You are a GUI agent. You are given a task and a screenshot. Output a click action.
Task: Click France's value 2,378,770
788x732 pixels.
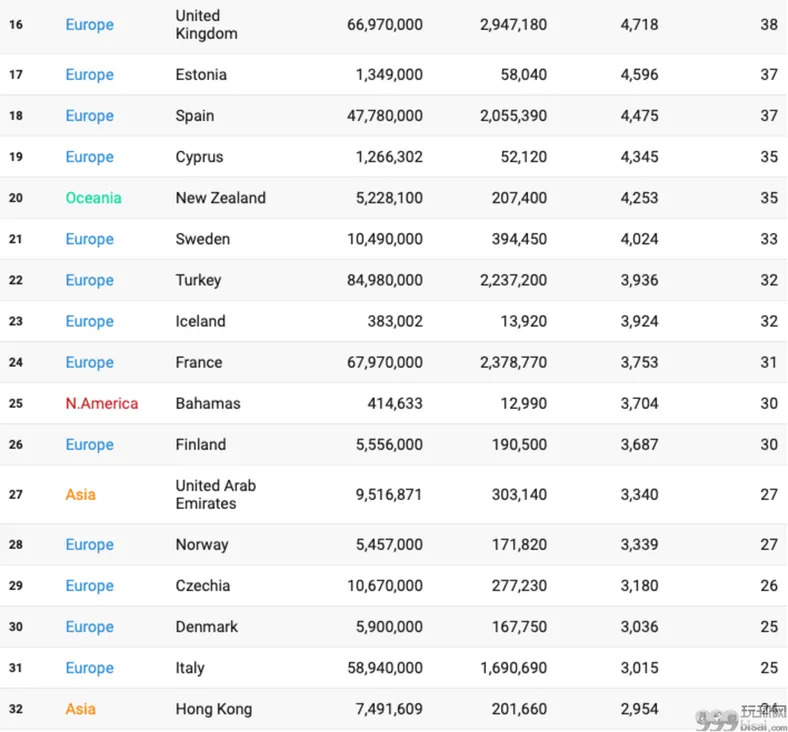click(x=513, y=362)
